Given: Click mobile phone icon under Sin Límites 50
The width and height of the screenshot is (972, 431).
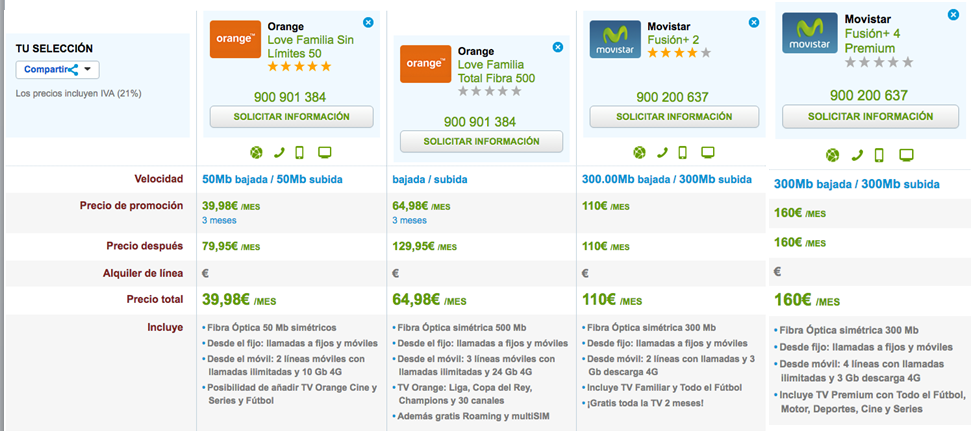Looking at the screenshot, I should [x=300, y=153].
